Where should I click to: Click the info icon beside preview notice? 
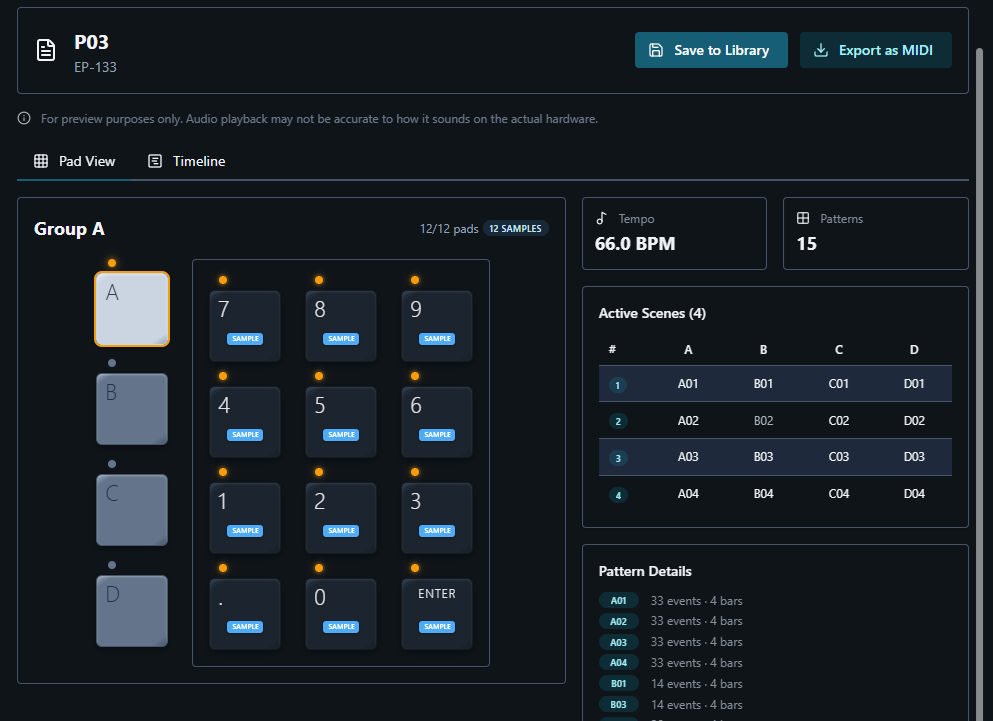point(25,119)
